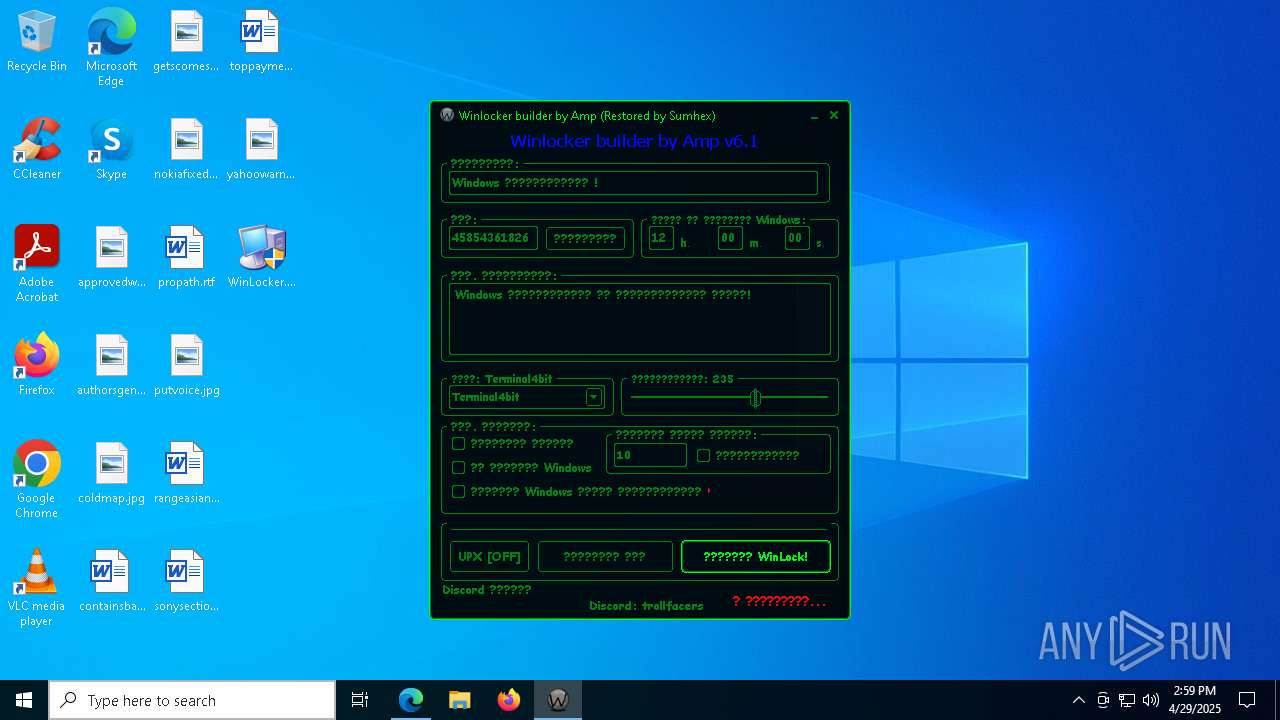Minimize the Winlocker builder window
1280x720 pixels.
click(814, 116)
